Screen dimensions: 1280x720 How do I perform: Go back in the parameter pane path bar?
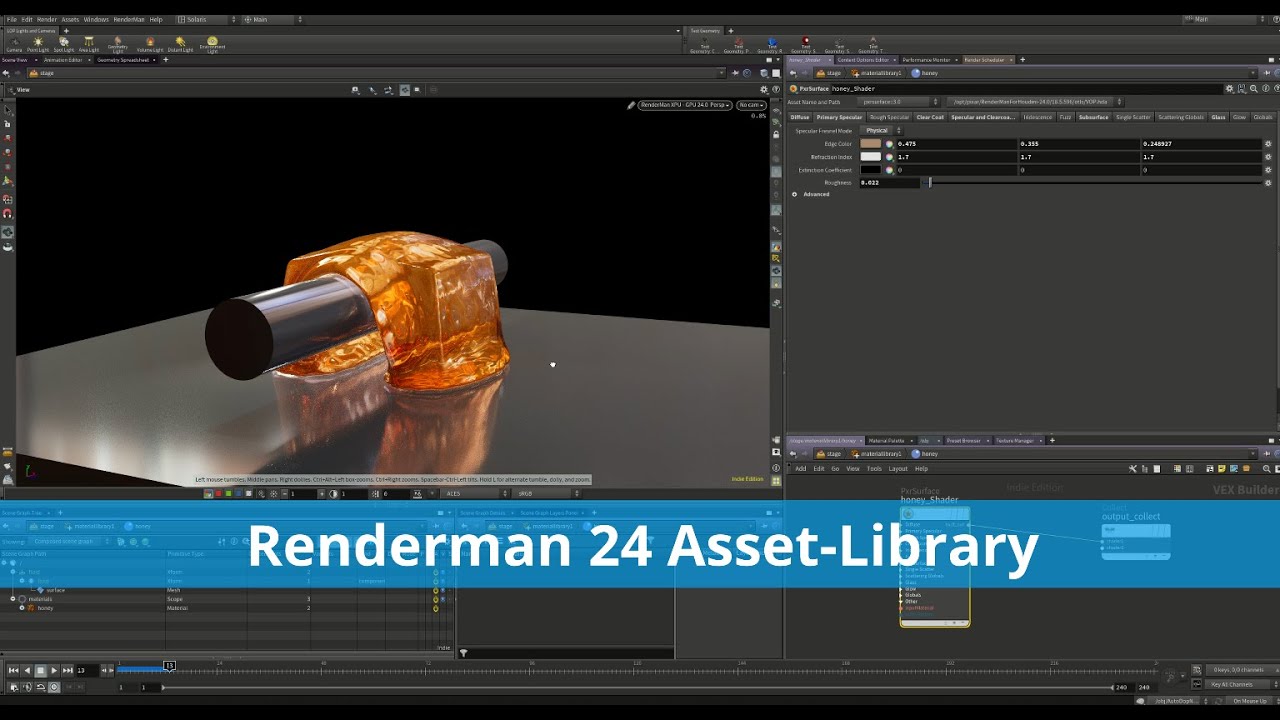pyautogui.click(x=793, y=73)
